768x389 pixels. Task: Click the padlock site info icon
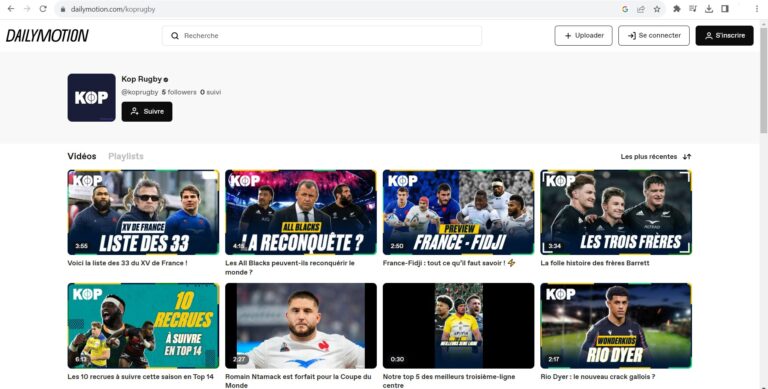tap(62, 9)
